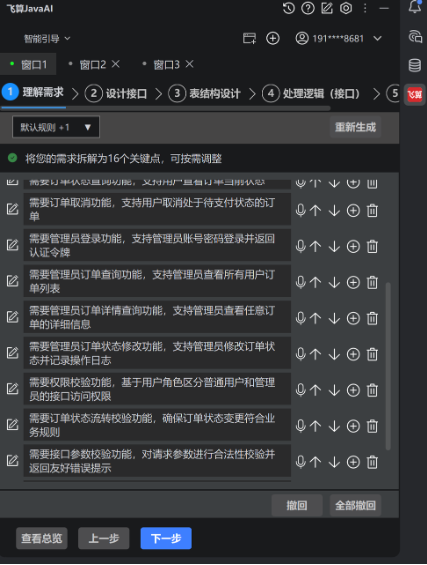Delete the 需要管理员登录功能 row
The width and height of the screenshot is (427, 565).
372,246
